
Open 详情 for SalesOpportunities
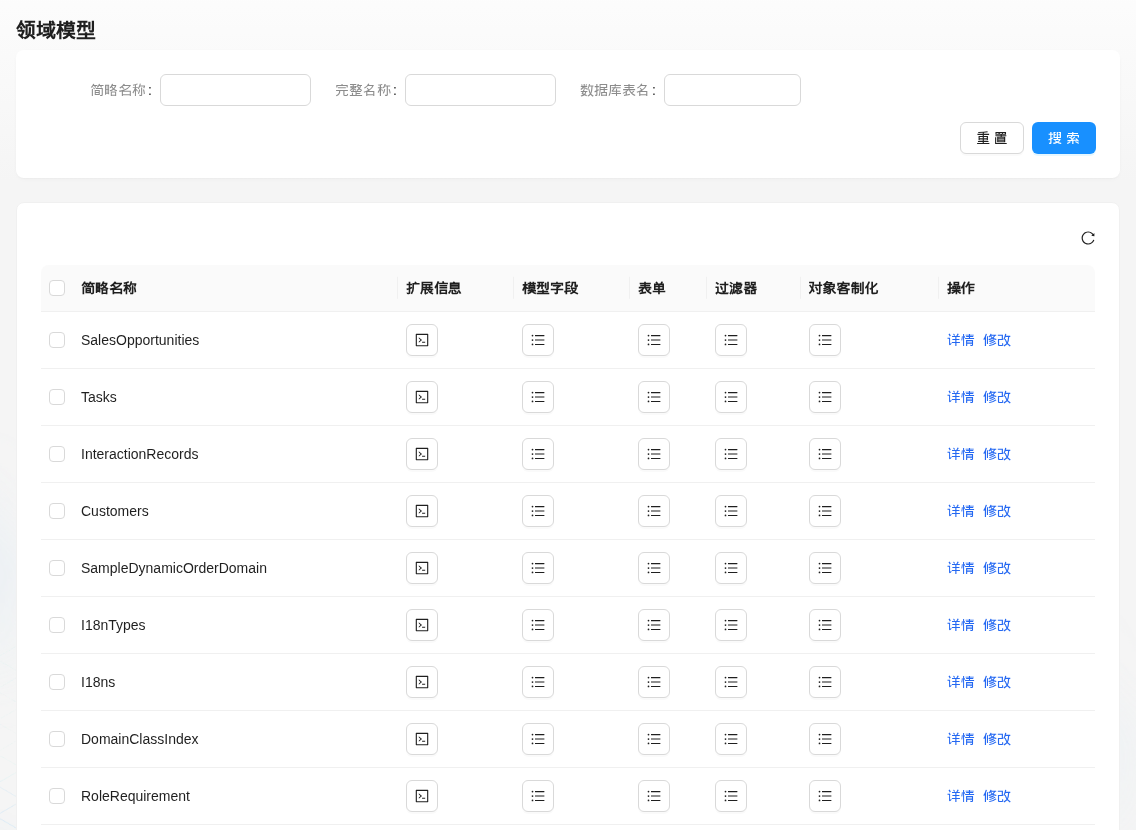961,340
